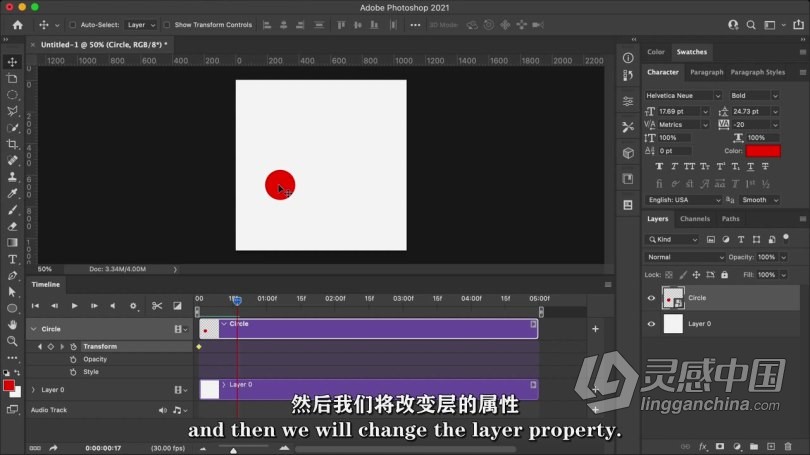Open the Search icon at top right

751,25
